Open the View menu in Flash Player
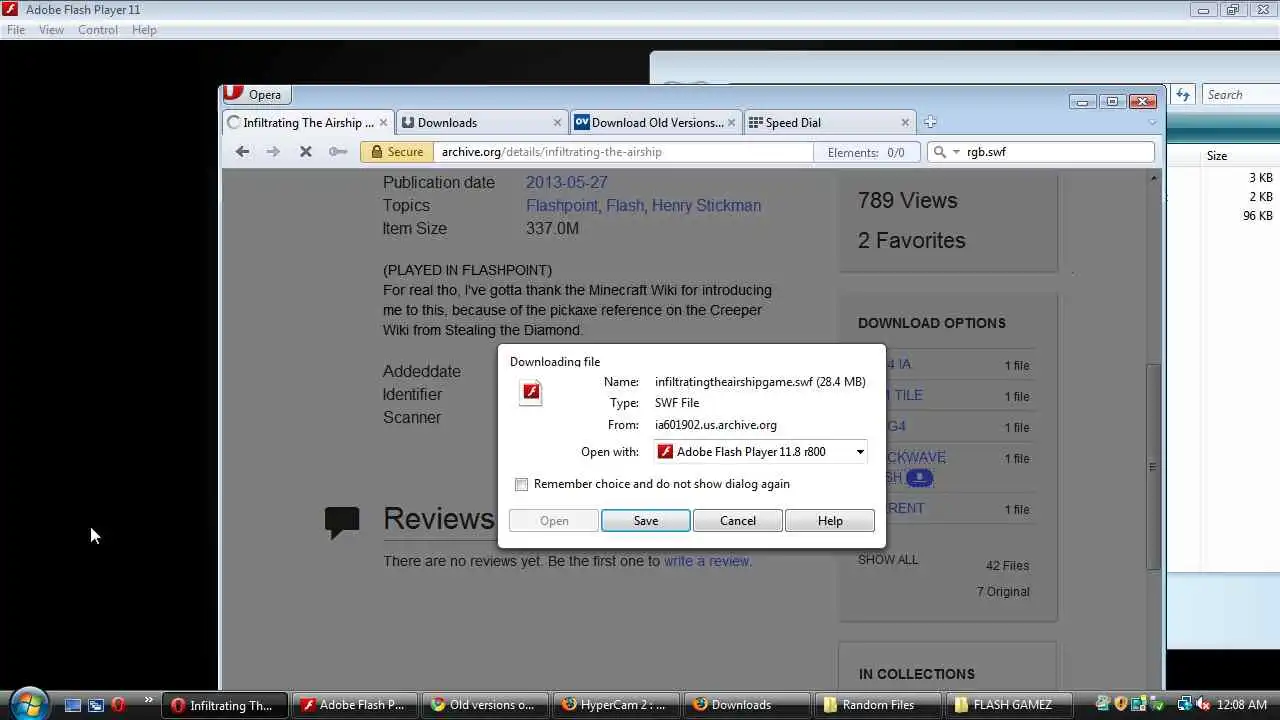This screenshot has height=720, width=1280. pyautogui.click(x=51, y=30)
